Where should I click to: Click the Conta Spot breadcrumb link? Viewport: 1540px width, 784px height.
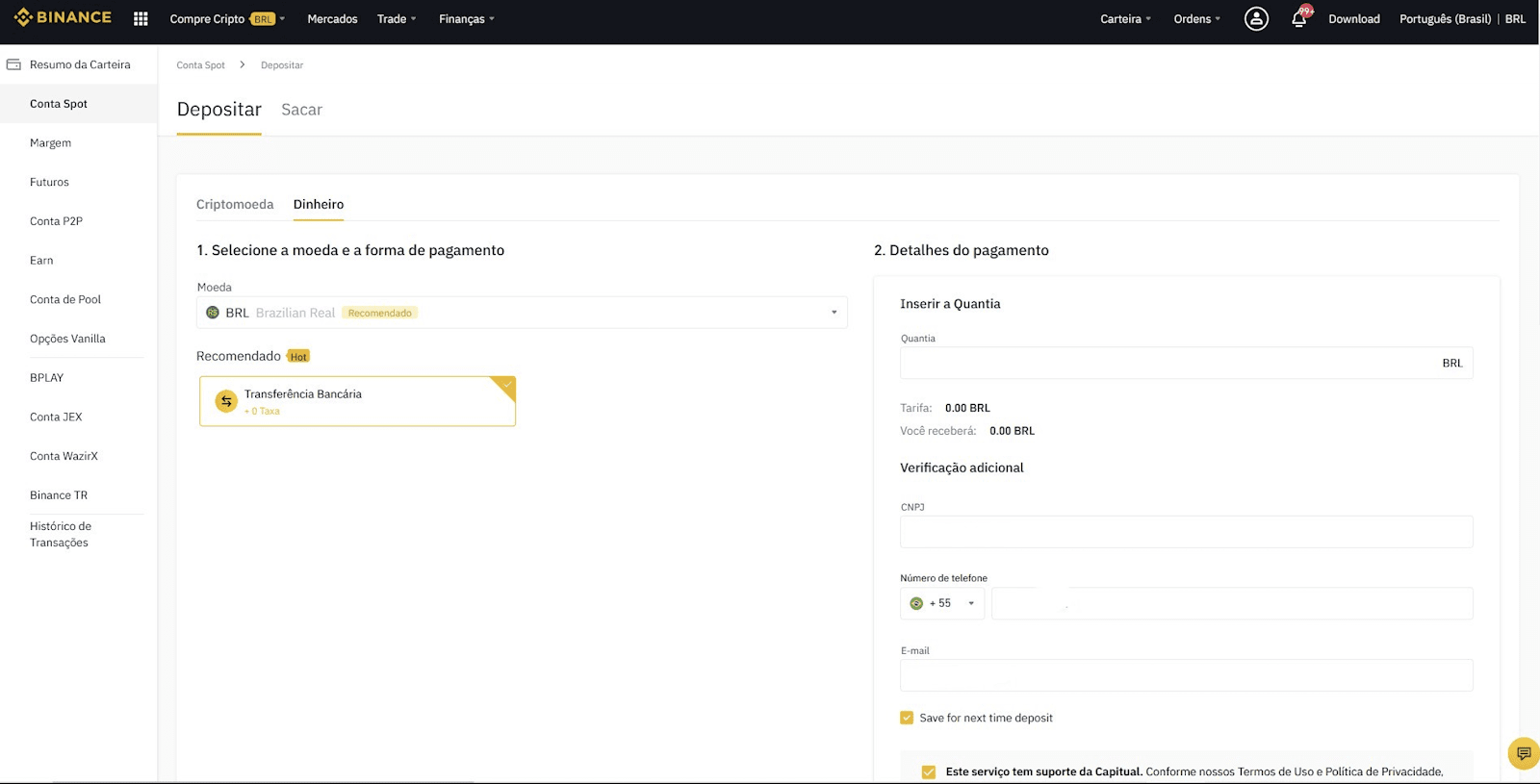[x=200, y=65]
